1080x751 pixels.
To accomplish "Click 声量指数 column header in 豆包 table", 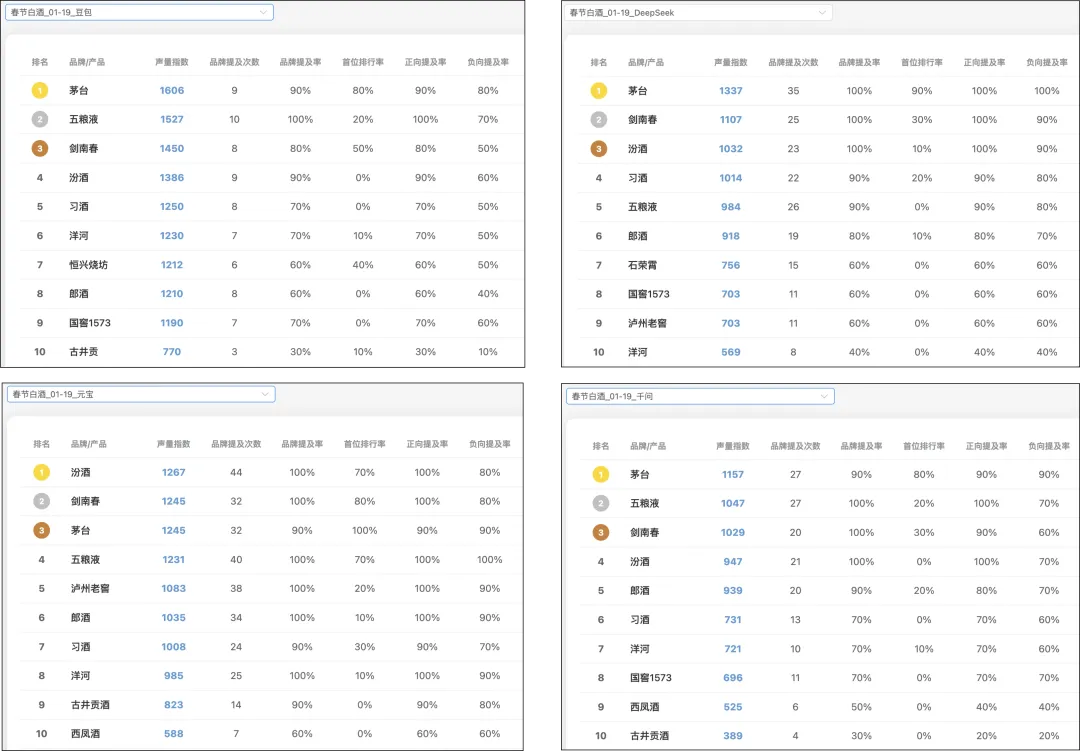I will click(172, 62).
